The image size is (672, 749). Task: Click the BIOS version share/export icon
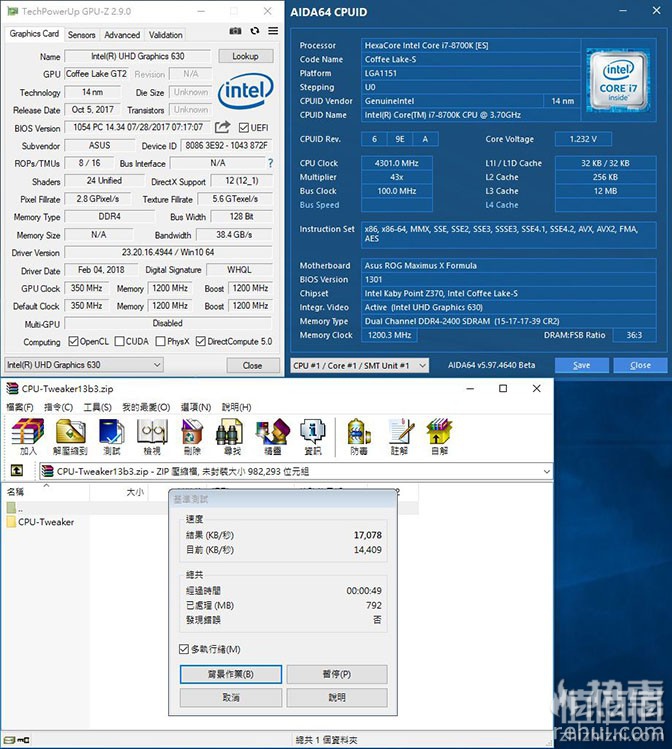click(x=223, y=127)
